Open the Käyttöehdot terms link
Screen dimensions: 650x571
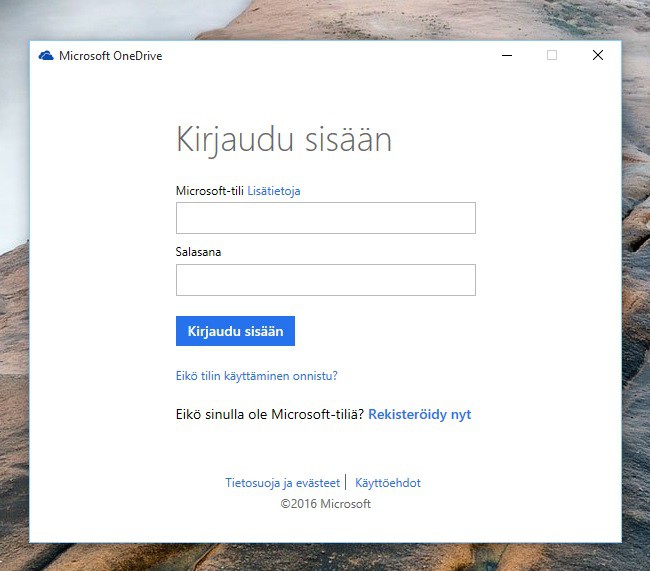coord(388,482)
